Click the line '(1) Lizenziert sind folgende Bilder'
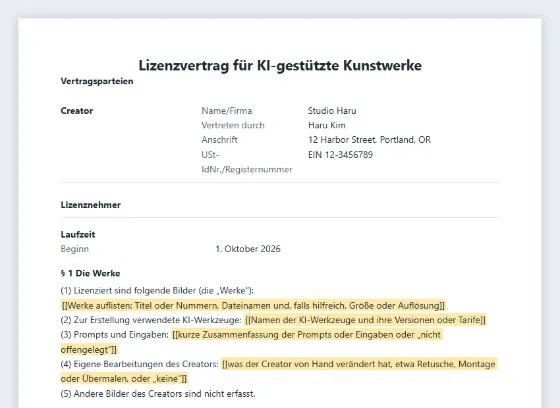The height and width of the screenshot is (408, 560). tap(157, 290)
